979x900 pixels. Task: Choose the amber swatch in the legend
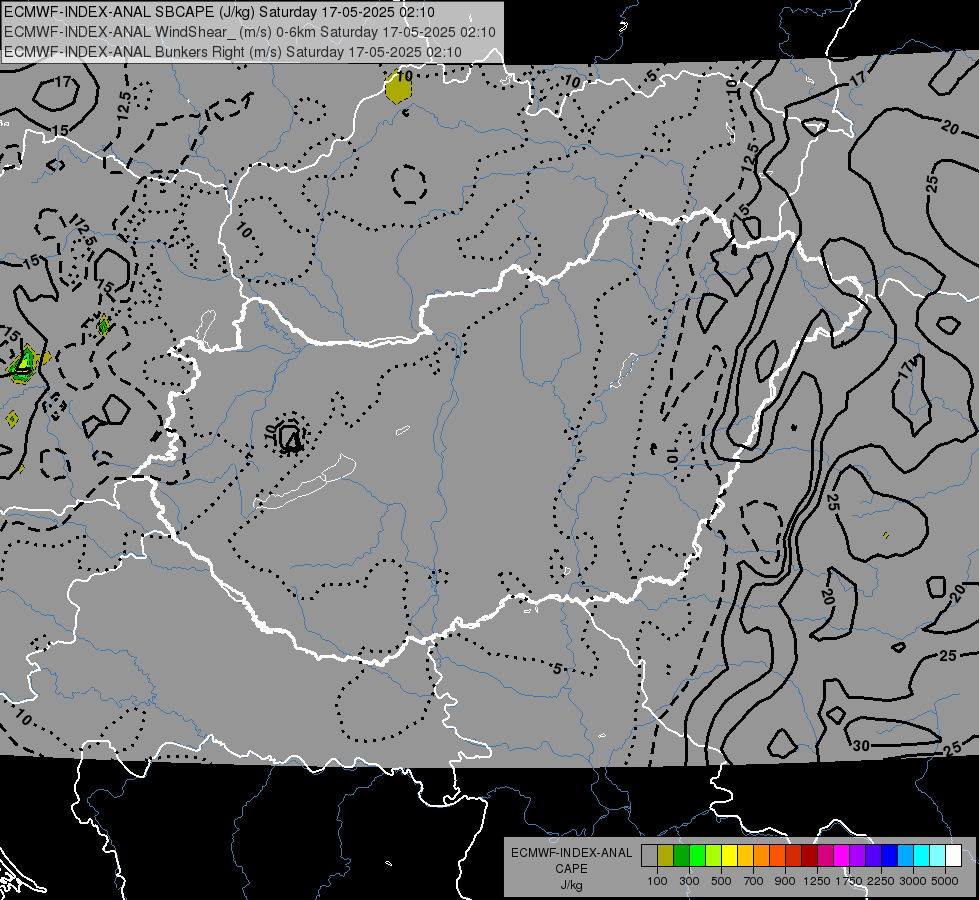click(x=745, y=855)
